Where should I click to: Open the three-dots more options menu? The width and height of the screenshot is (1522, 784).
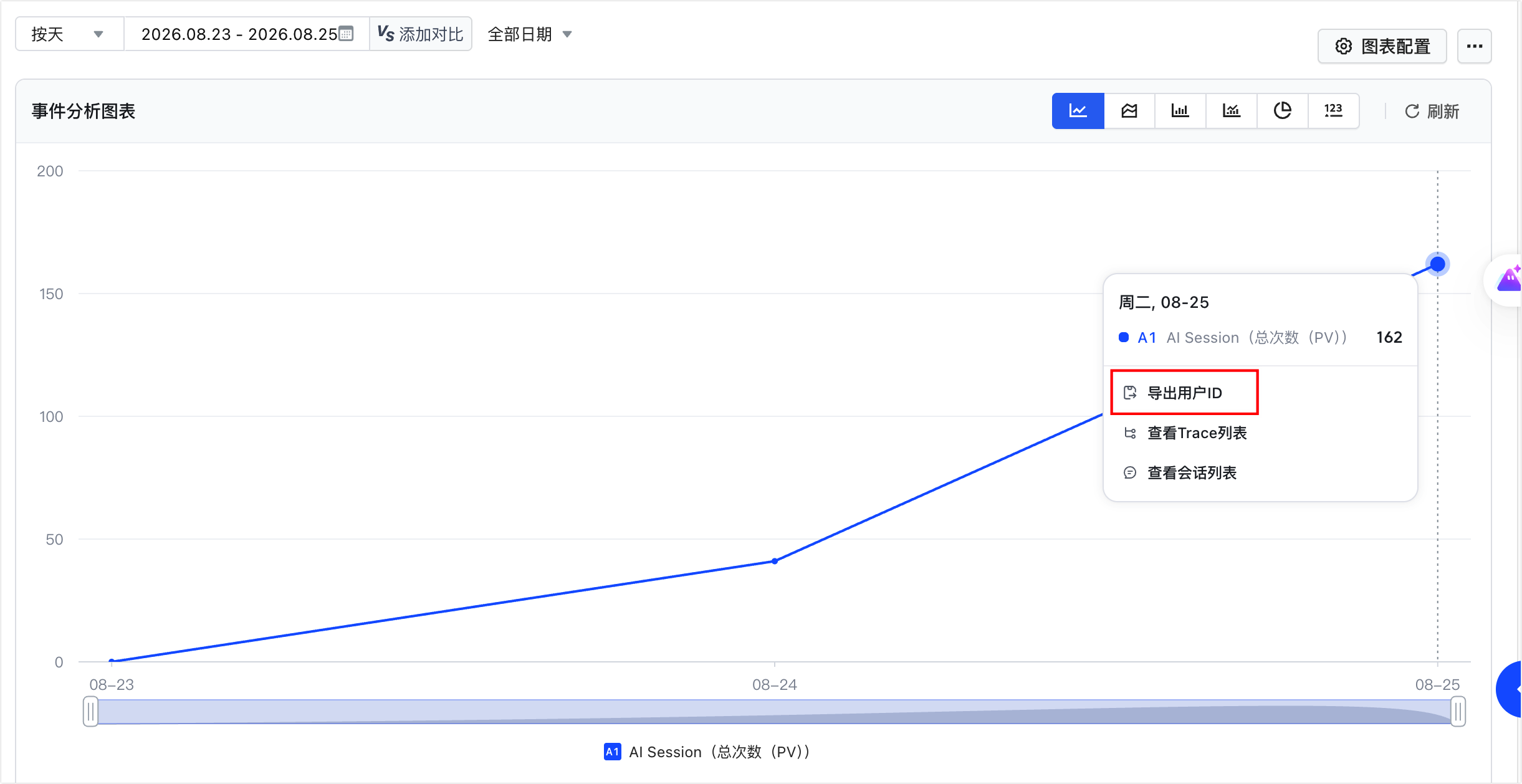pyautogui.click(x=1474, y=46)
